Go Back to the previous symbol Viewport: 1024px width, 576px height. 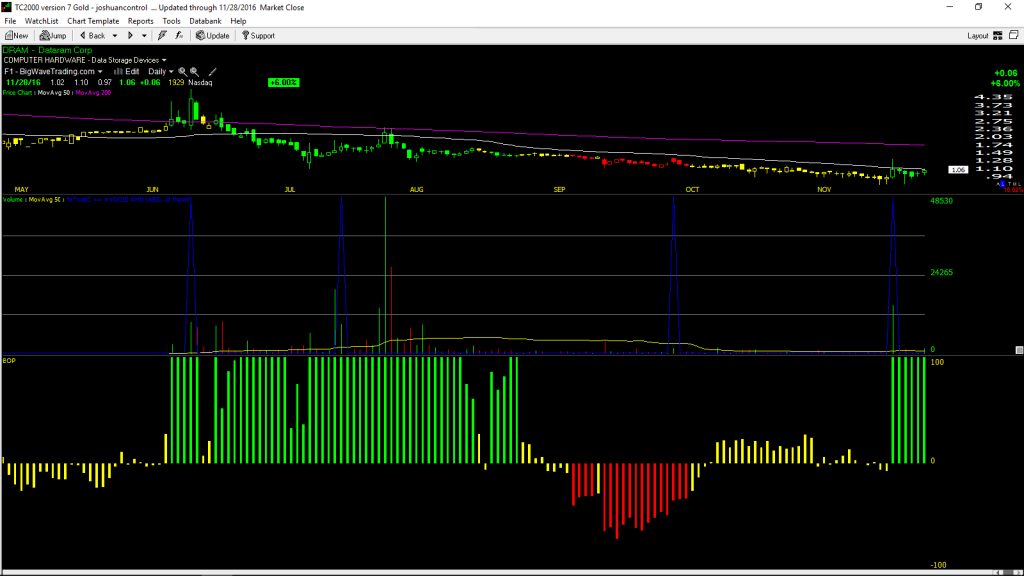pos(92,36)
